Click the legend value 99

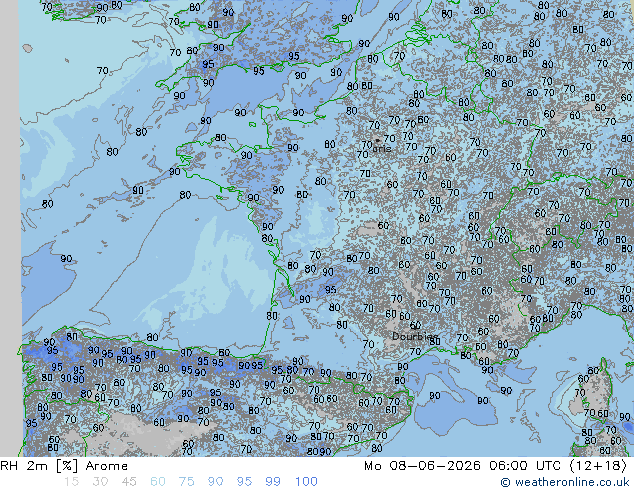point(273,482)
